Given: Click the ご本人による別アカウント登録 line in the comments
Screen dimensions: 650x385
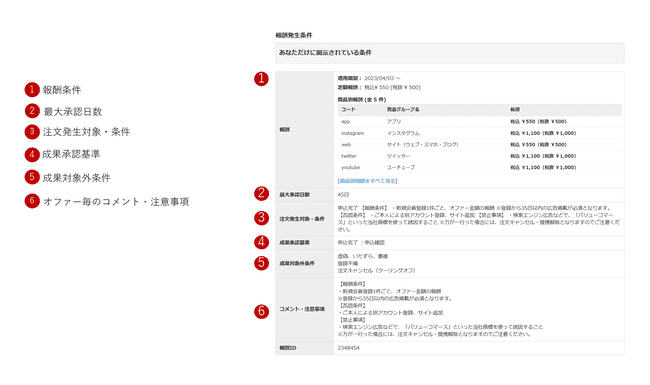Looking at the screenshot, I should (390, 312).
